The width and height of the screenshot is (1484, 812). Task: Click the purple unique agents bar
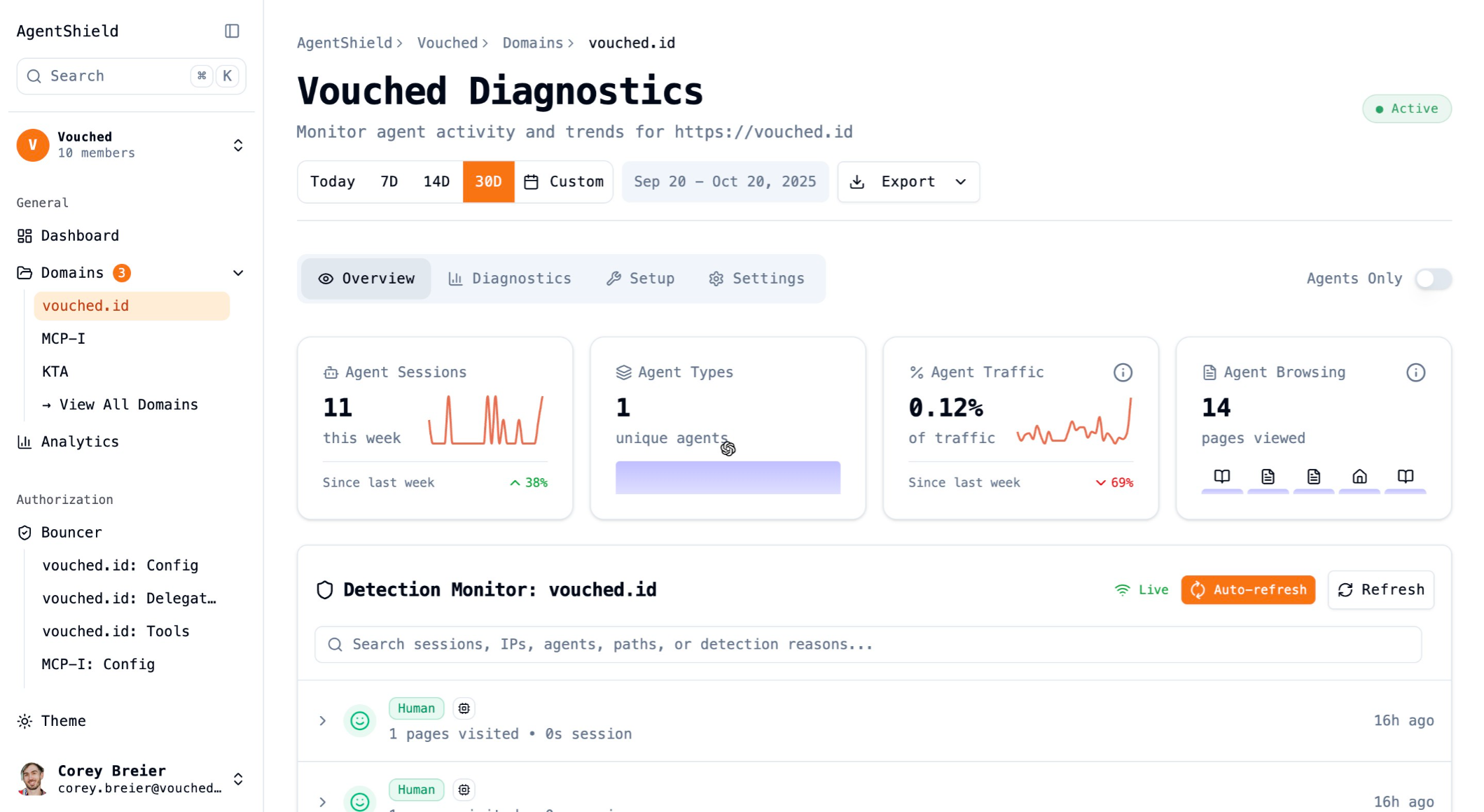click(728, 477)
